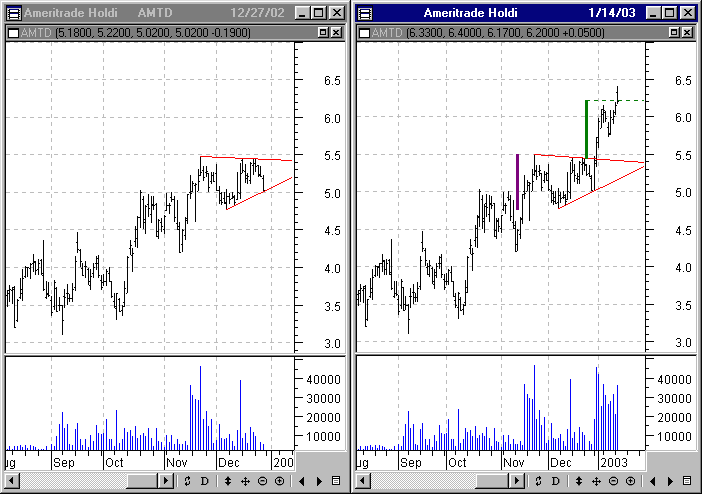The width and height of the screenshot is (702, 494).
Task: Select the four-way pan icon in 12/27/02 chart
Action: pos(245,481)
